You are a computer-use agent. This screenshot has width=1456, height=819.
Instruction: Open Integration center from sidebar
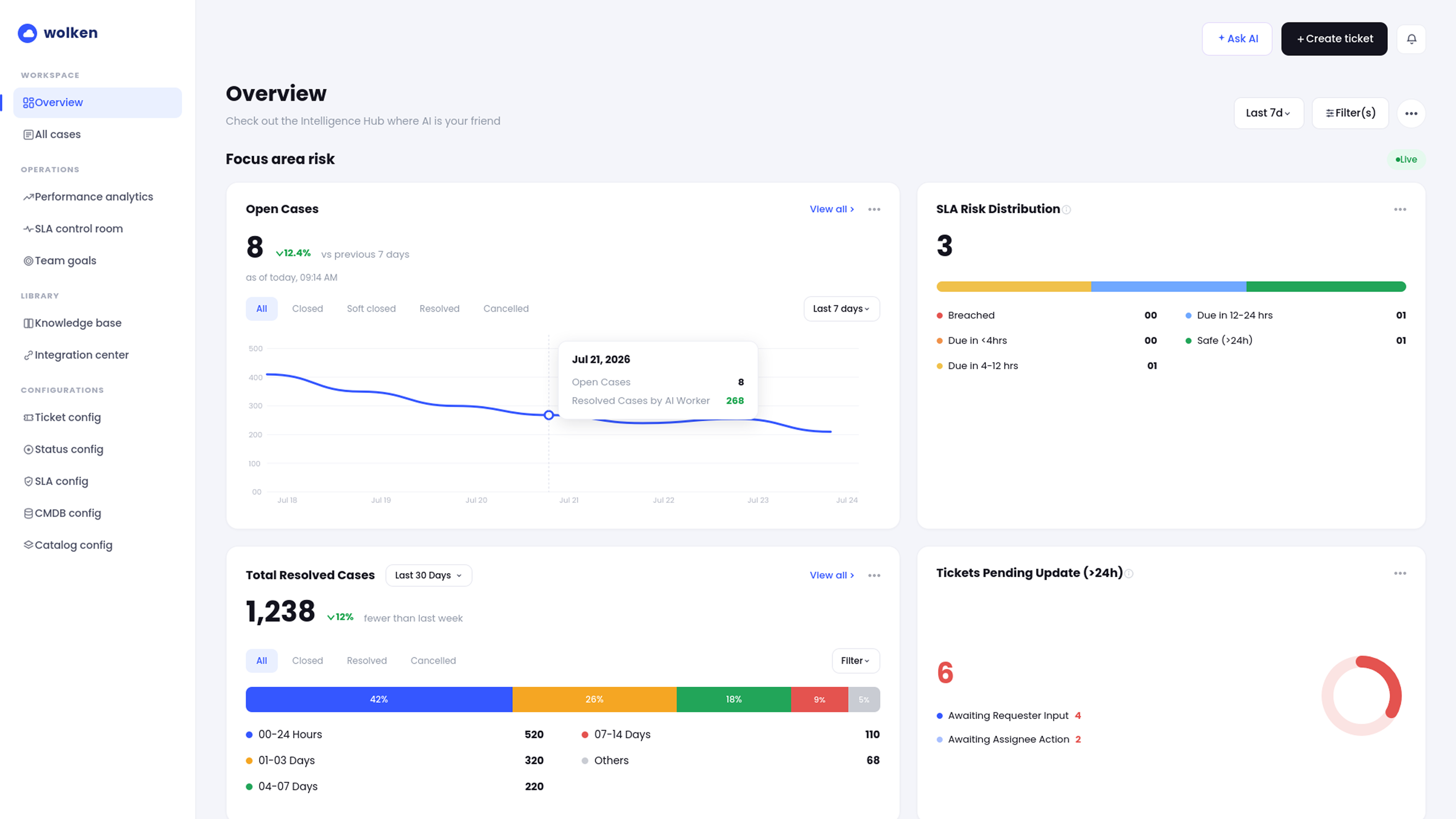pyautogui.click(x=97, y=355)
